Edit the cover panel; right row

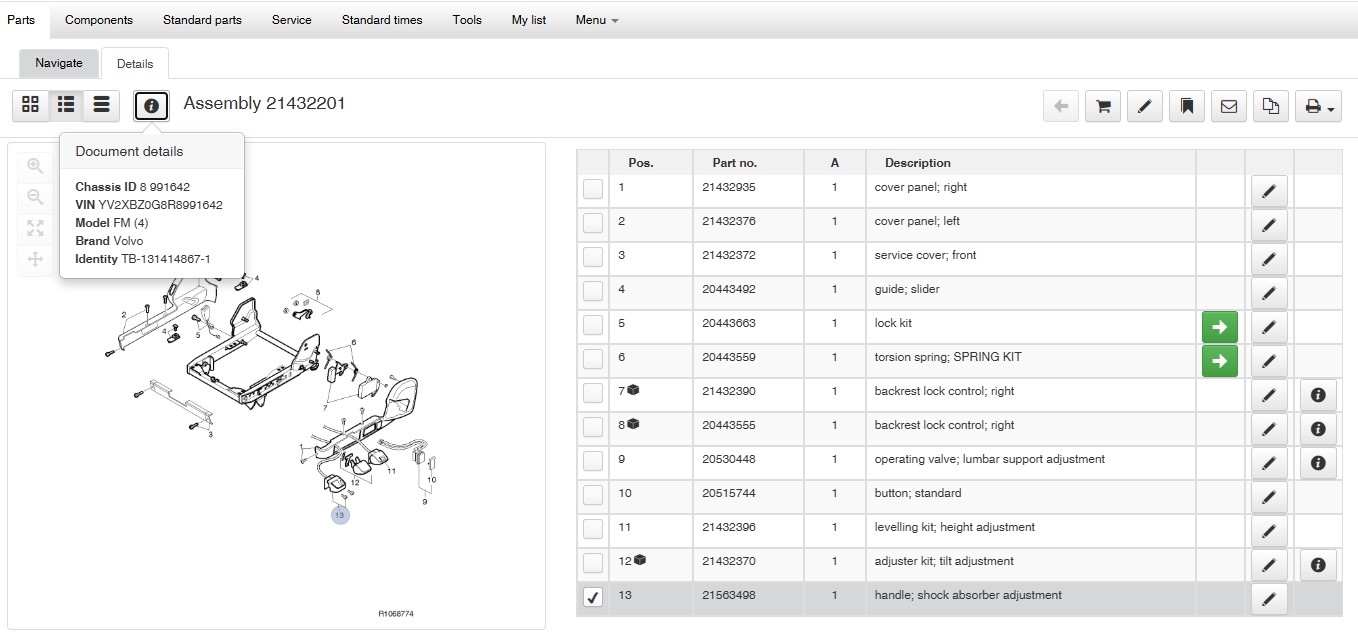1268,191
